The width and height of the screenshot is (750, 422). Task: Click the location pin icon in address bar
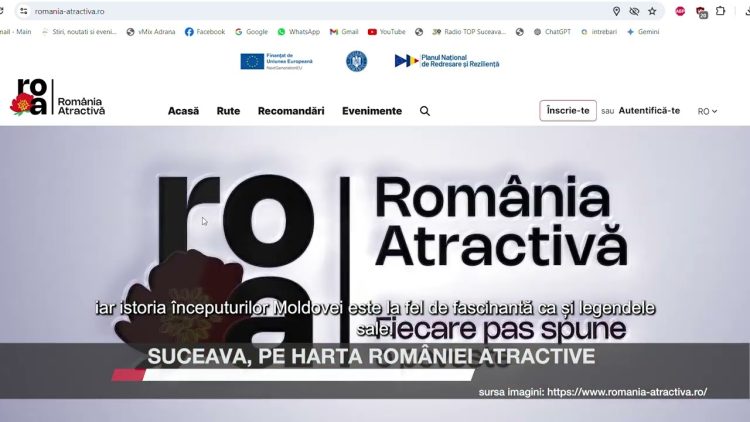616,11
